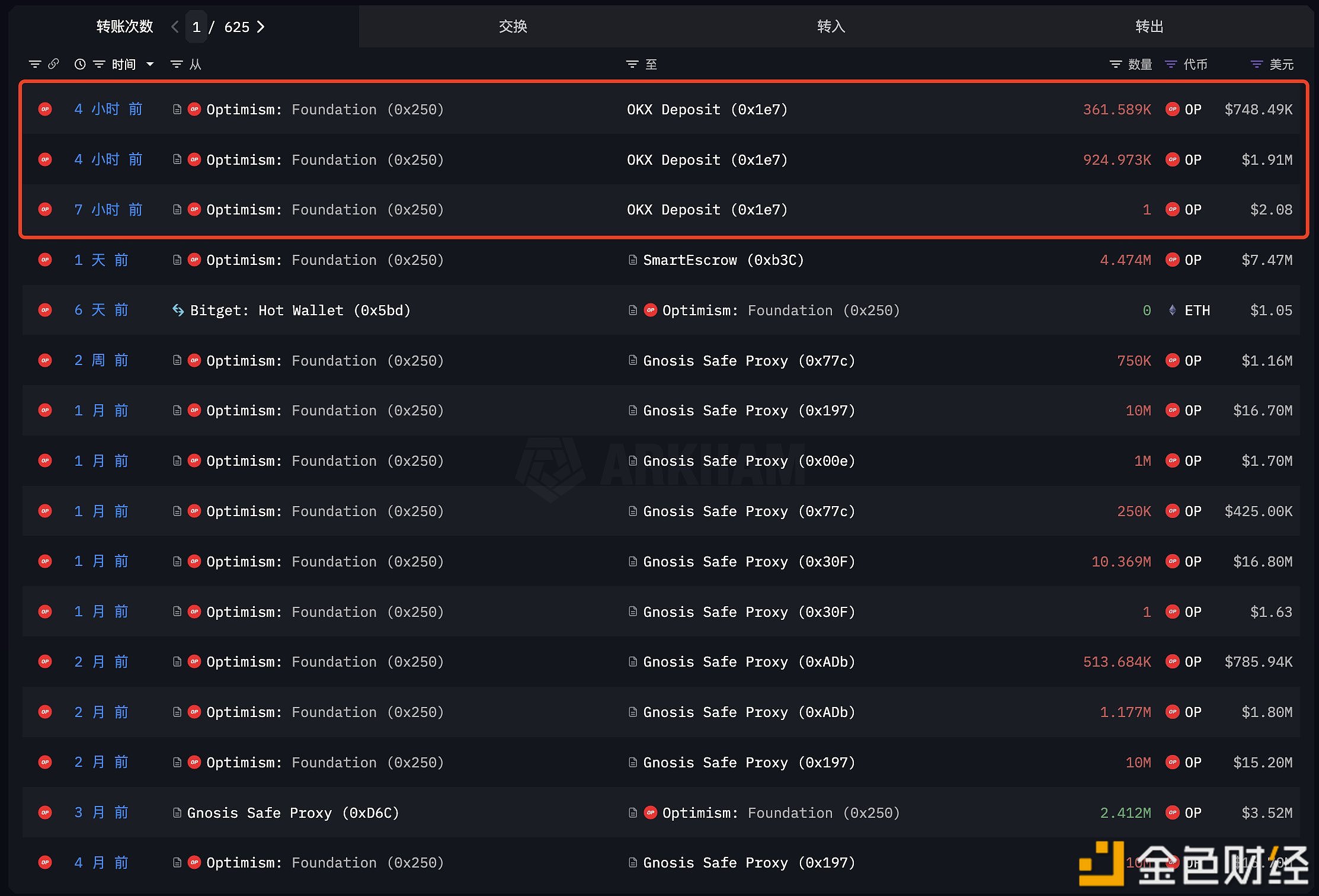1319x896 pixels.
Task: Open sender Gnosis Safe Proxy (0xD6C)
Action: click(293, 813)
